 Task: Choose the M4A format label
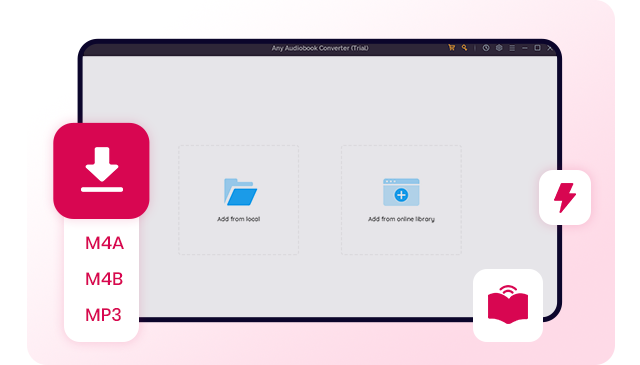tap(104, 243)
